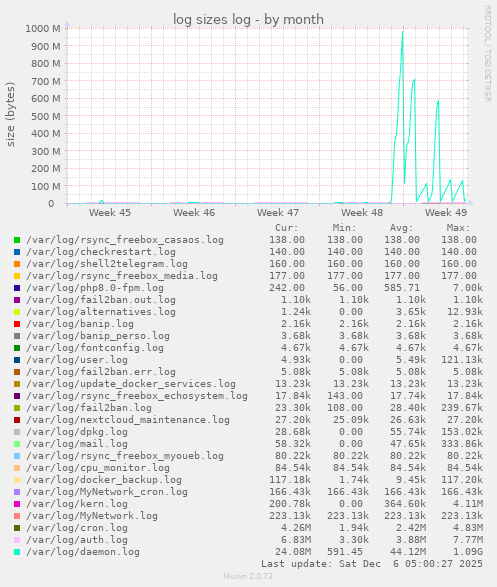Click the cyan swatch for daemon.log
The height and width of the screenshot is (587, 497).
coord(17,552)
